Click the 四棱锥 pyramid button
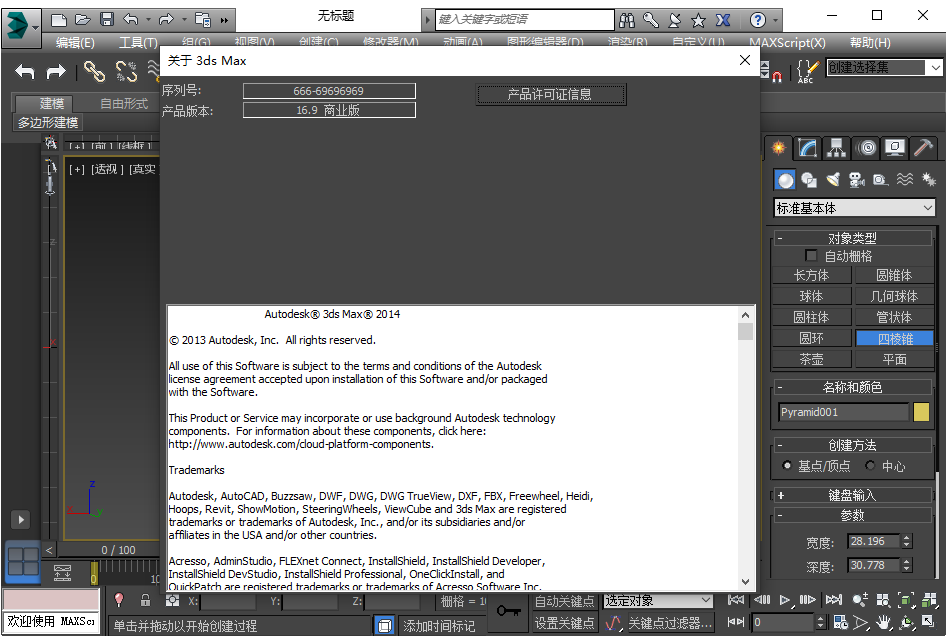 895,339
